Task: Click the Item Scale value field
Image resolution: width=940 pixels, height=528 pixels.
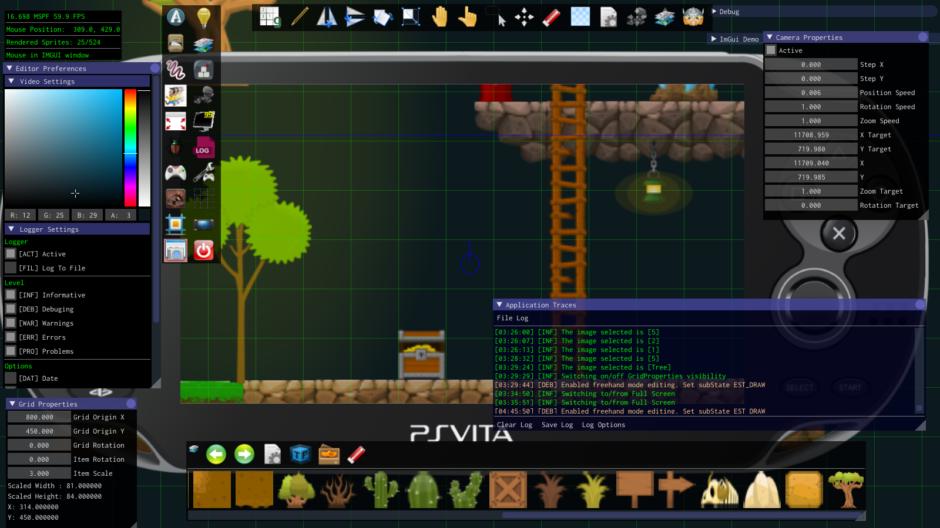Action: point(39,473)
